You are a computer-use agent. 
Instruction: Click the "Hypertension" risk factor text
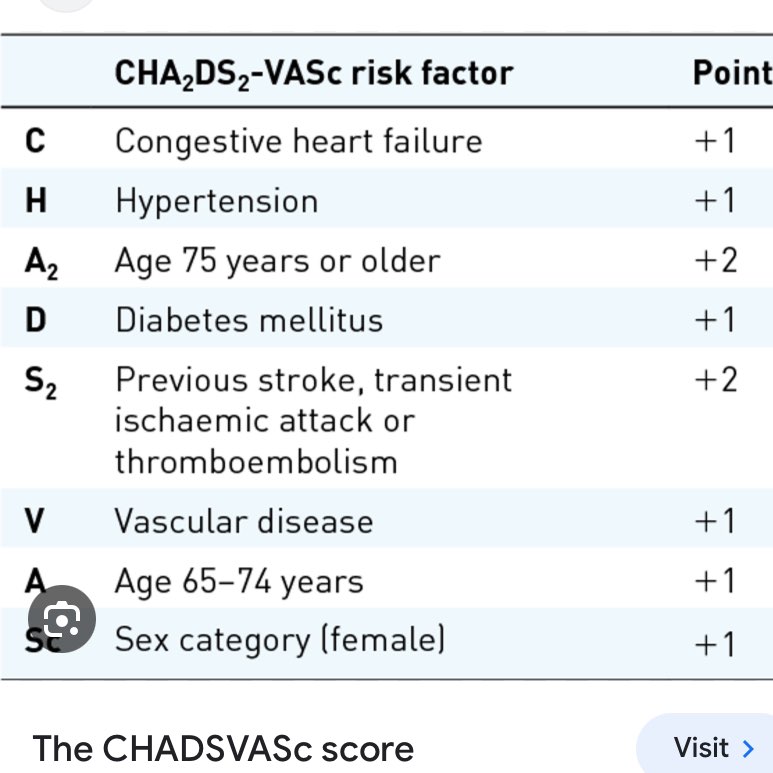pos(216,201)
